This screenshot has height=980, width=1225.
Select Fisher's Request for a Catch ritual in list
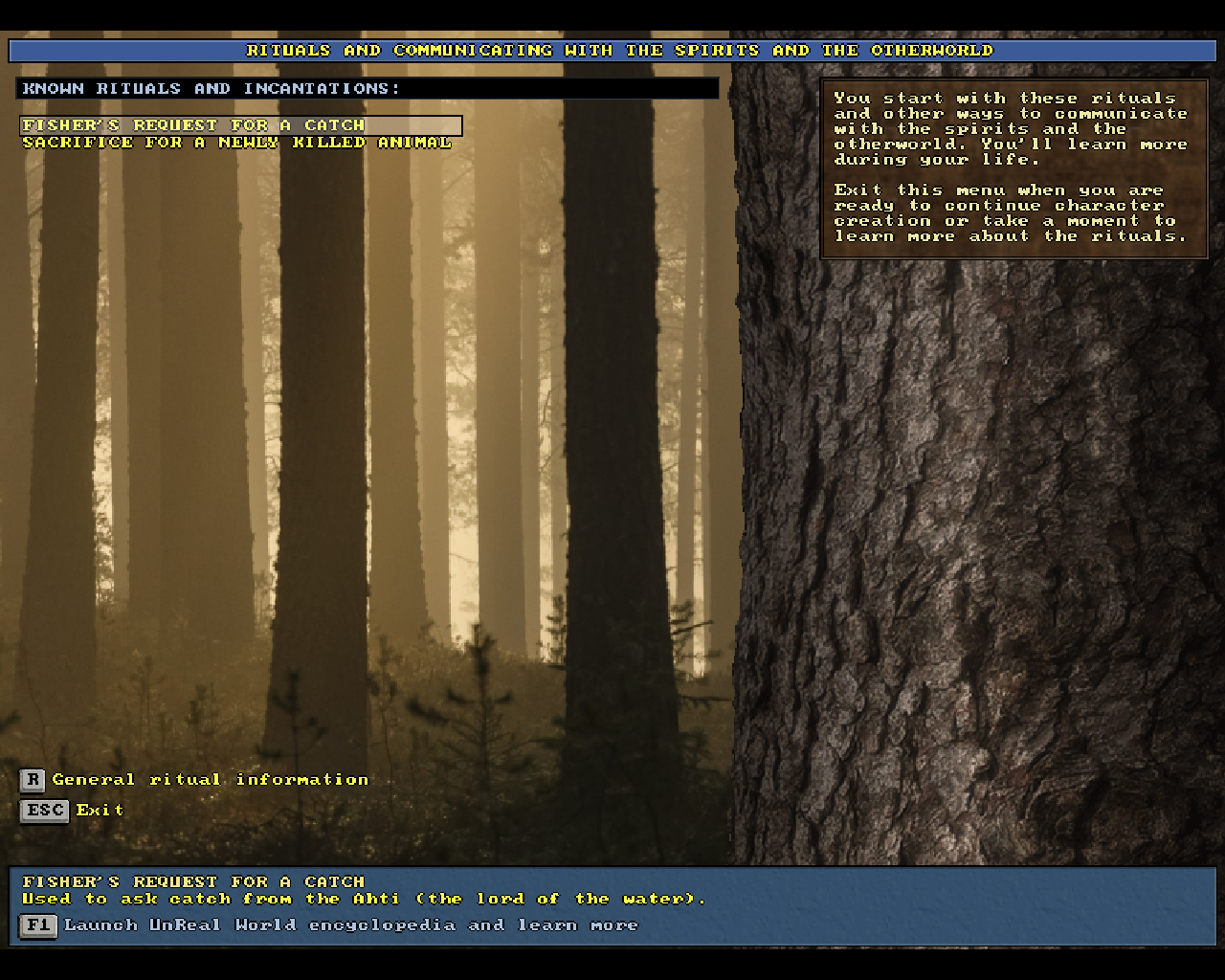tap(193, 125)
